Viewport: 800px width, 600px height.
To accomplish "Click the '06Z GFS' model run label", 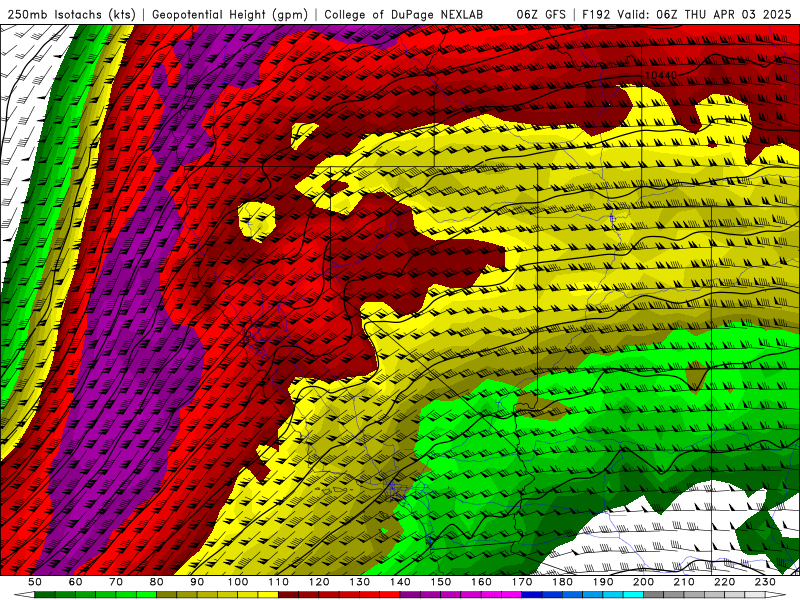I will tap(541, 14).
